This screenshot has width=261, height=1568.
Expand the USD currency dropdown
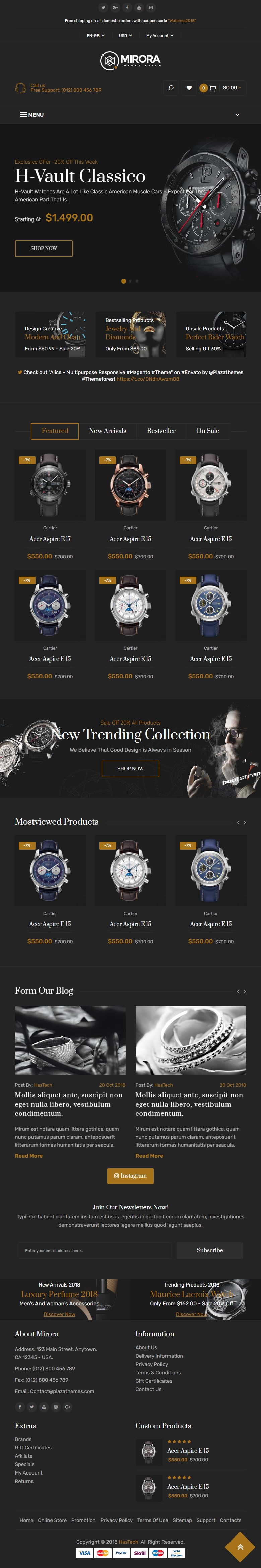125,35
